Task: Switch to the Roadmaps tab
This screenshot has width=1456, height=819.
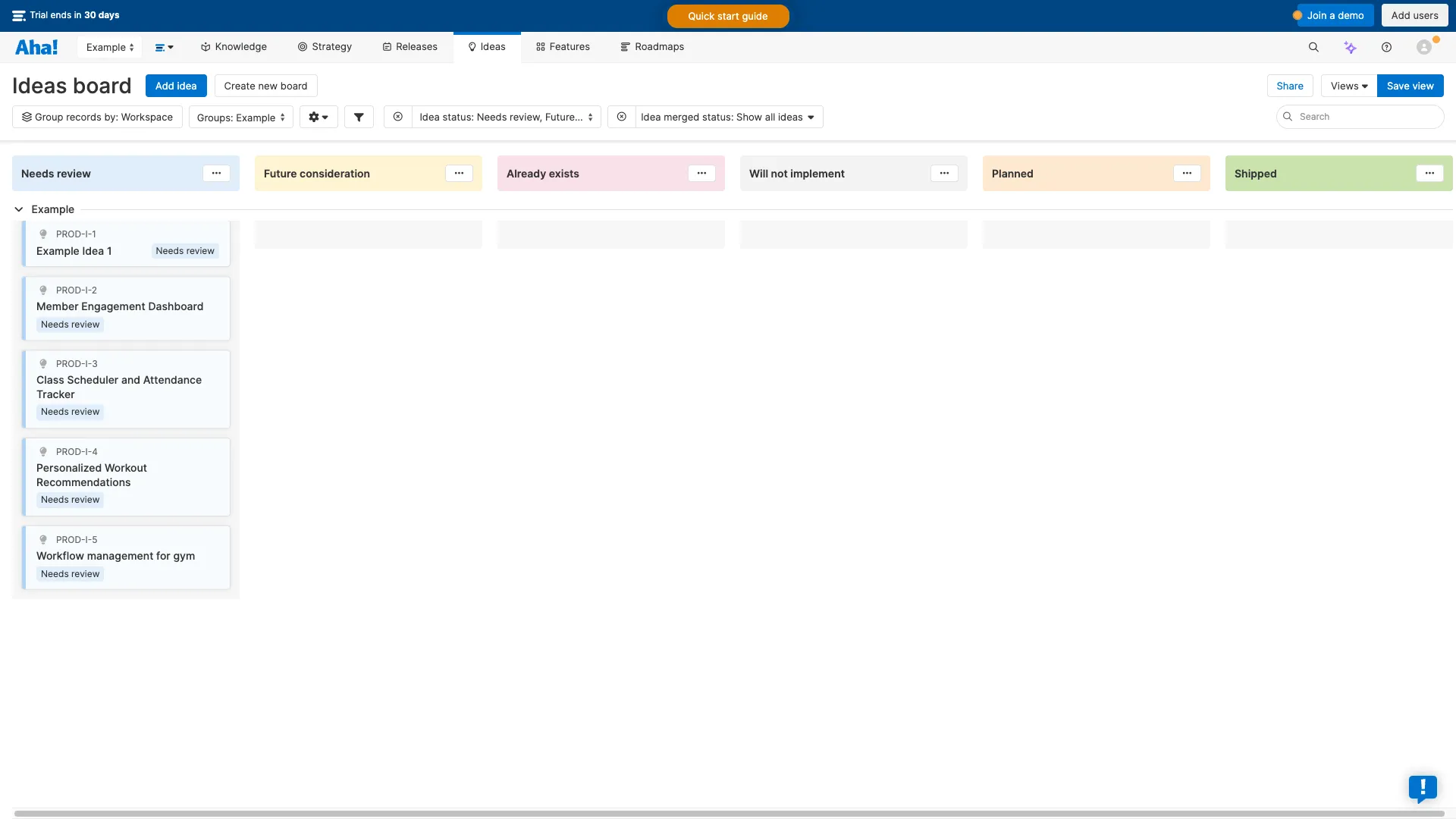Action: pos(652,47)
